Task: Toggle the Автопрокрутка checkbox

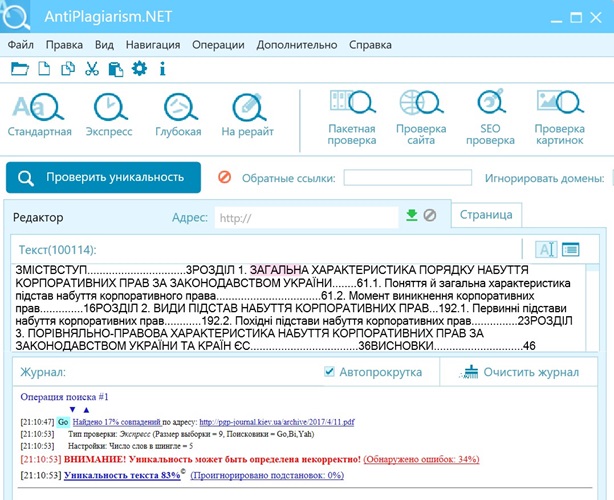Action: point(329,371)
